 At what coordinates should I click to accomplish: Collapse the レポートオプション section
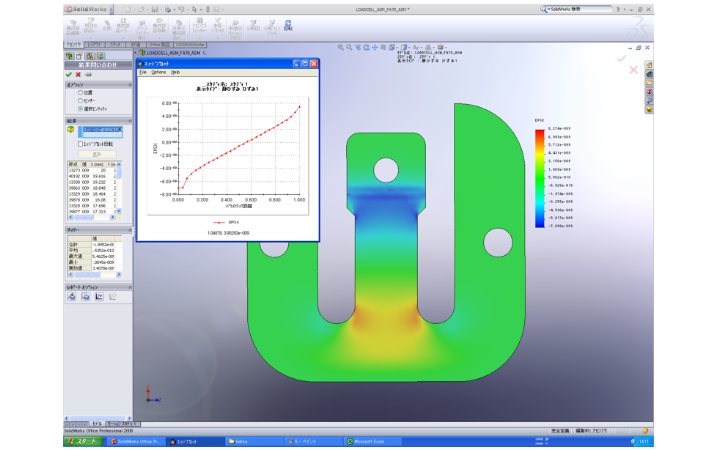click(129, 287)
